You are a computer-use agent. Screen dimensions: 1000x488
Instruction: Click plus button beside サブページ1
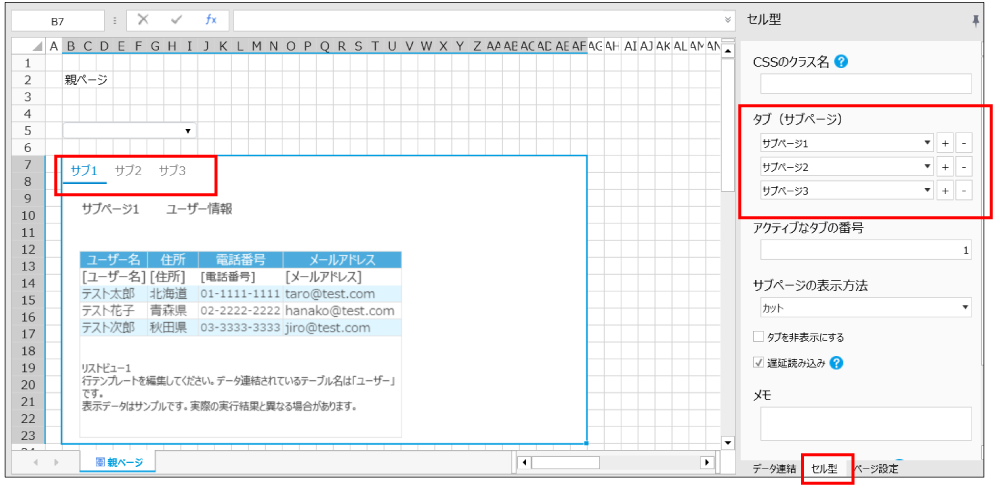click(x=945, y=143)
